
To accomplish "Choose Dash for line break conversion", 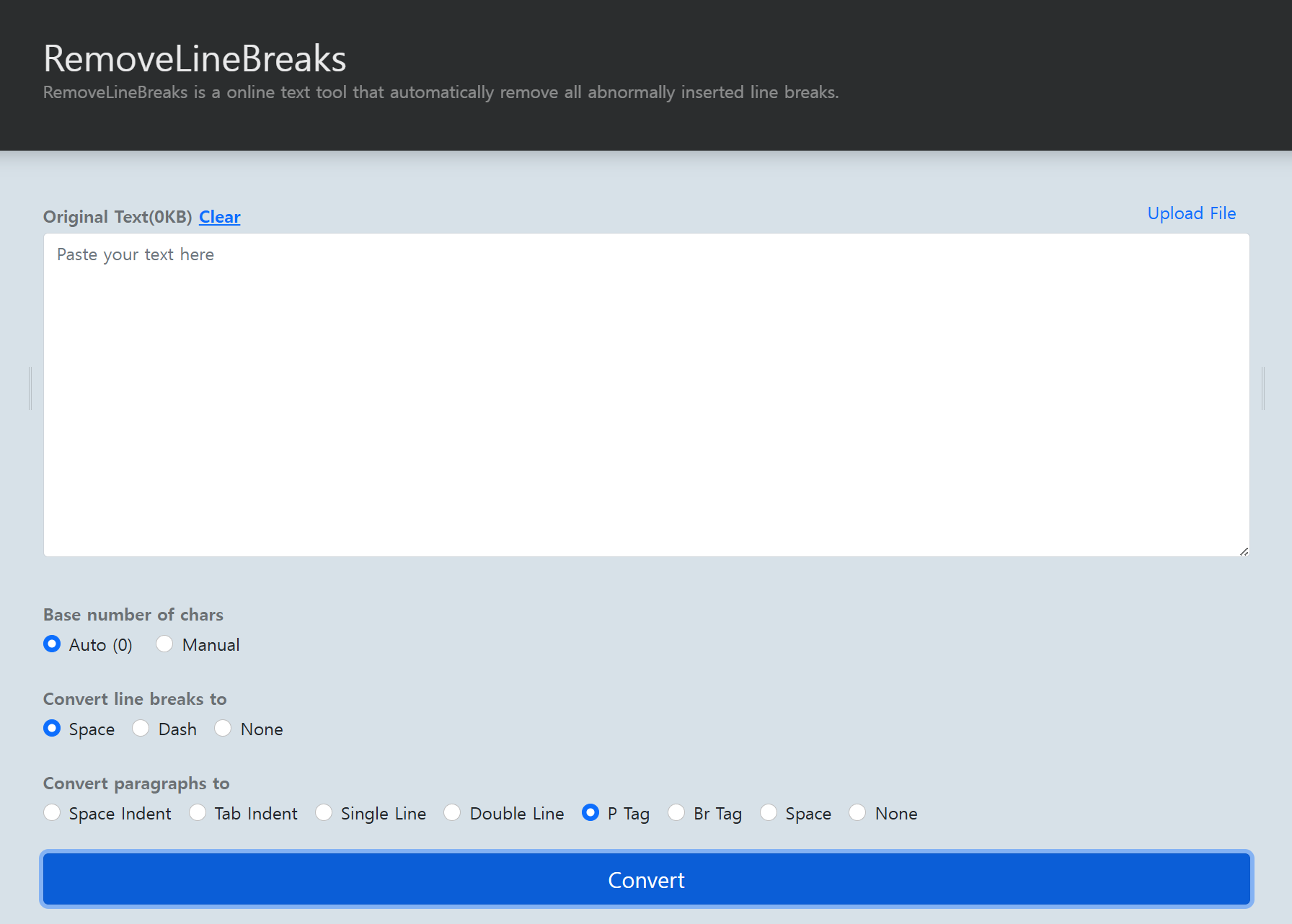I will coord(141,728).
